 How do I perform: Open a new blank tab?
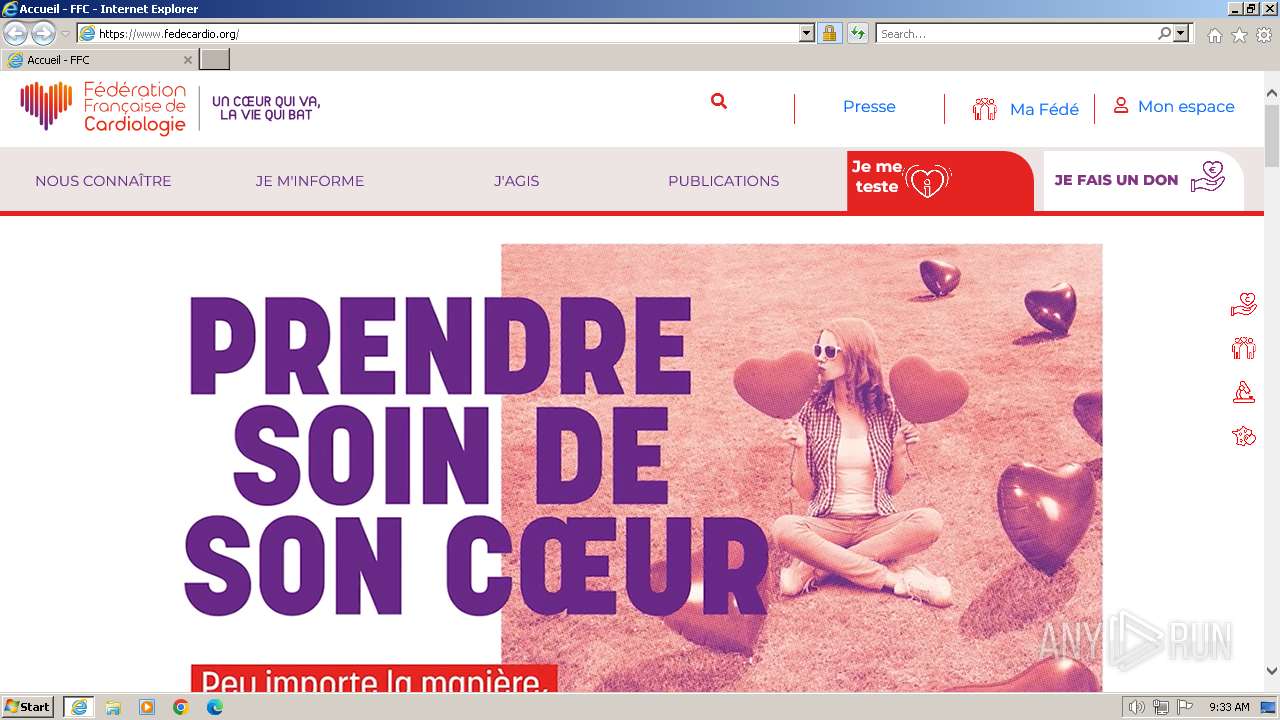click(x=214, y=59)
